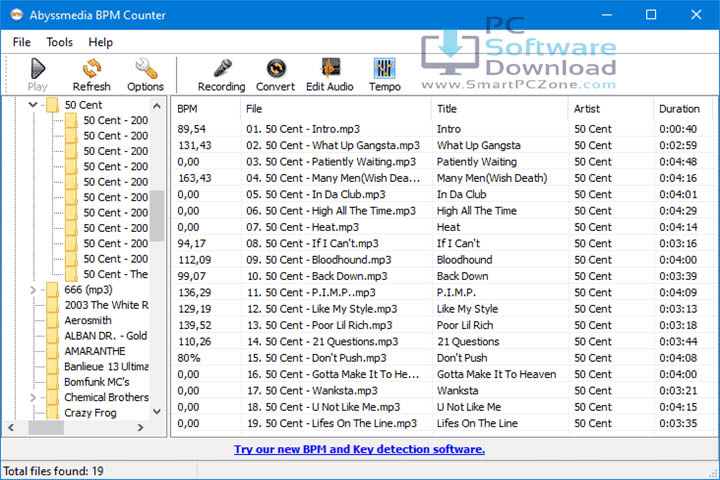Viewport: 720px width, 480px height.
Task: Select the ALBAN DR. - Gold folder
Action: tap(106, 336)
